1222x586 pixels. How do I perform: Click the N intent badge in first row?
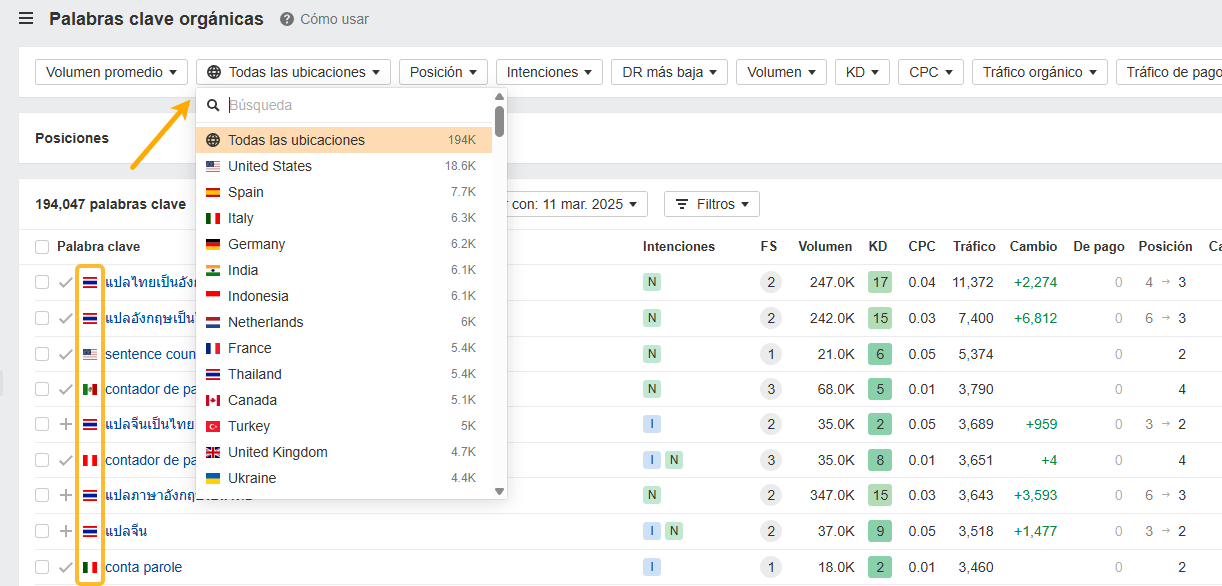652,282
